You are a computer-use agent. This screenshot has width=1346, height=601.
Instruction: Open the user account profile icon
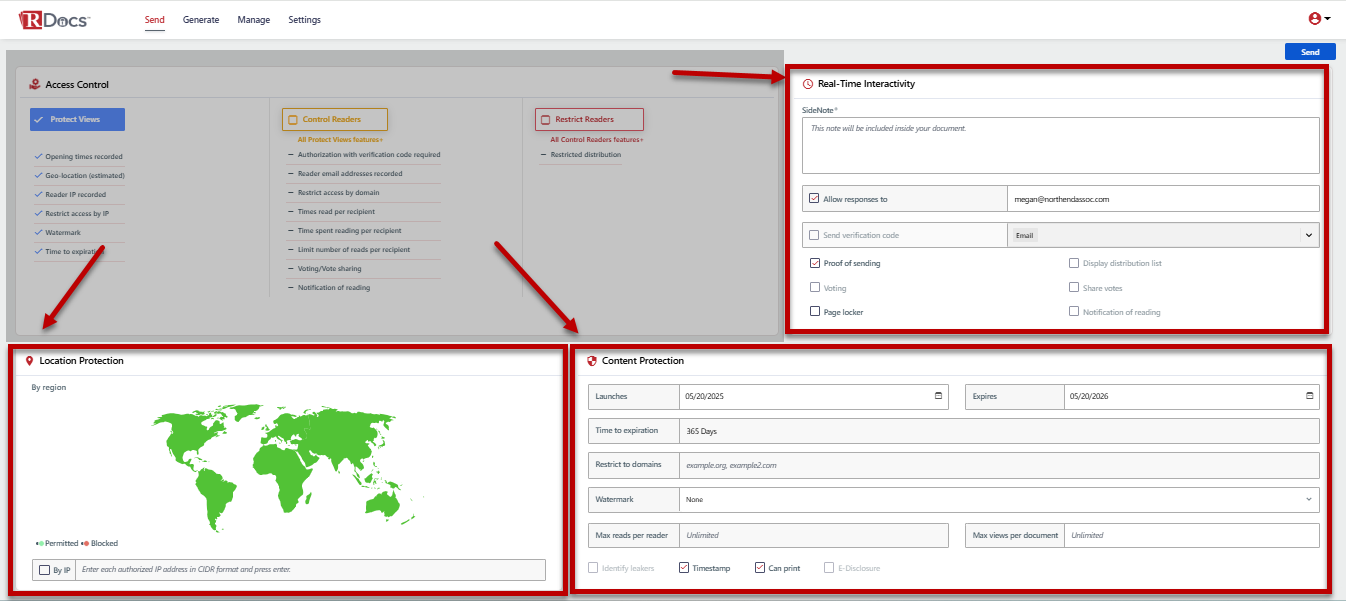tap(1314, 19)
